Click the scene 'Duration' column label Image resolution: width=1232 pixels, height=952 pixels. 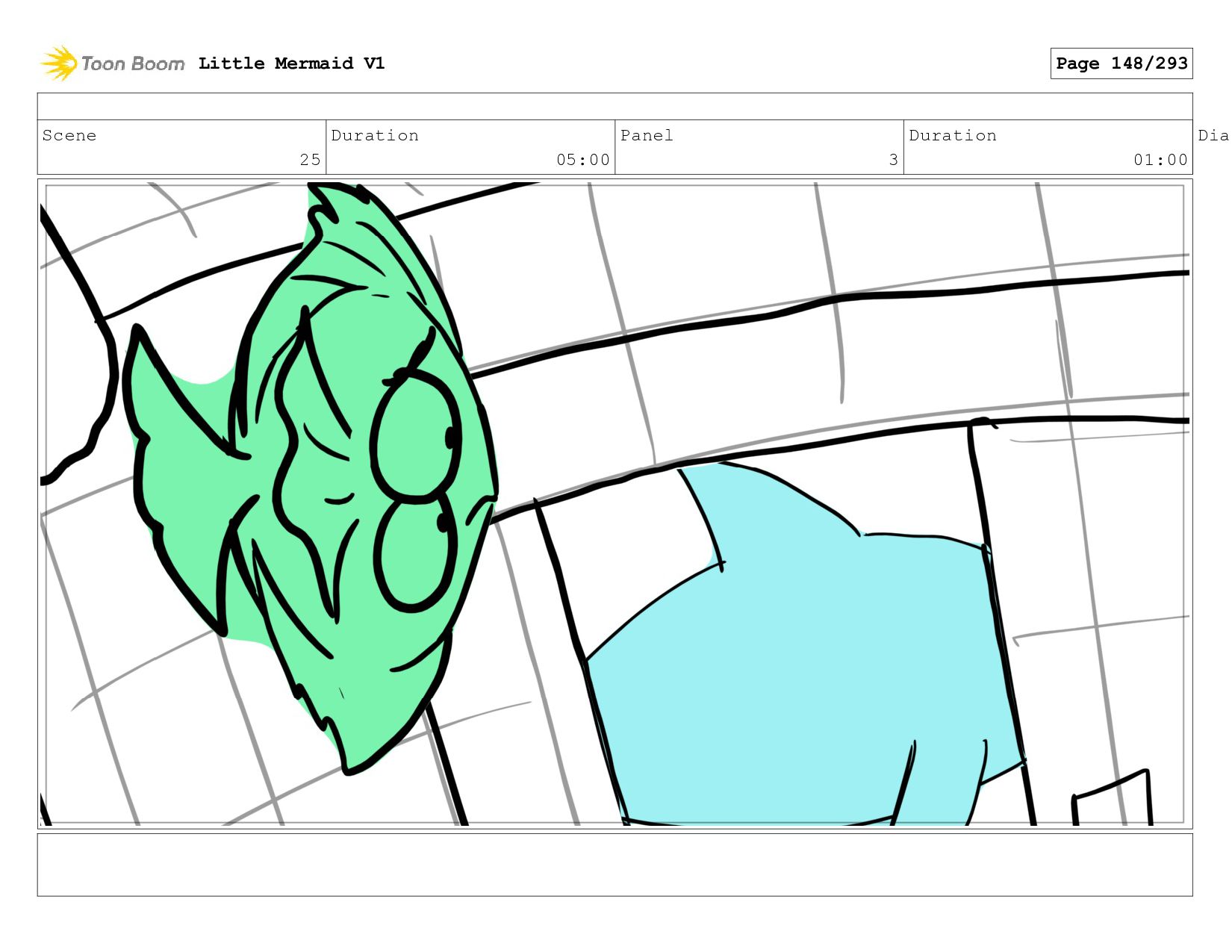(375, 135)
